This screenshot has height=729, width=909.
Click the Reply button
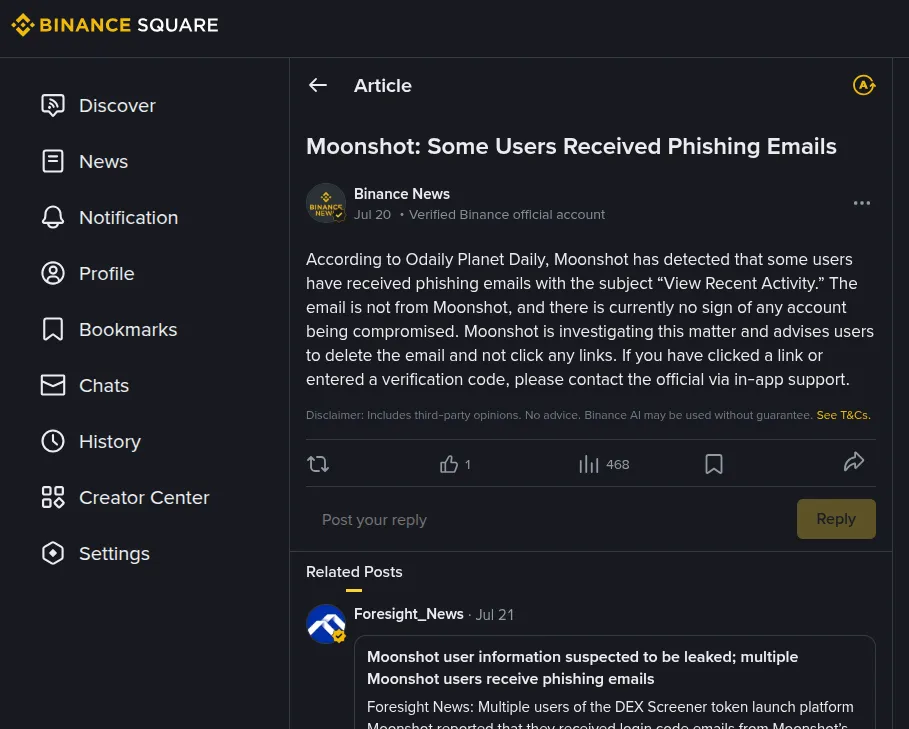point(836,519)
